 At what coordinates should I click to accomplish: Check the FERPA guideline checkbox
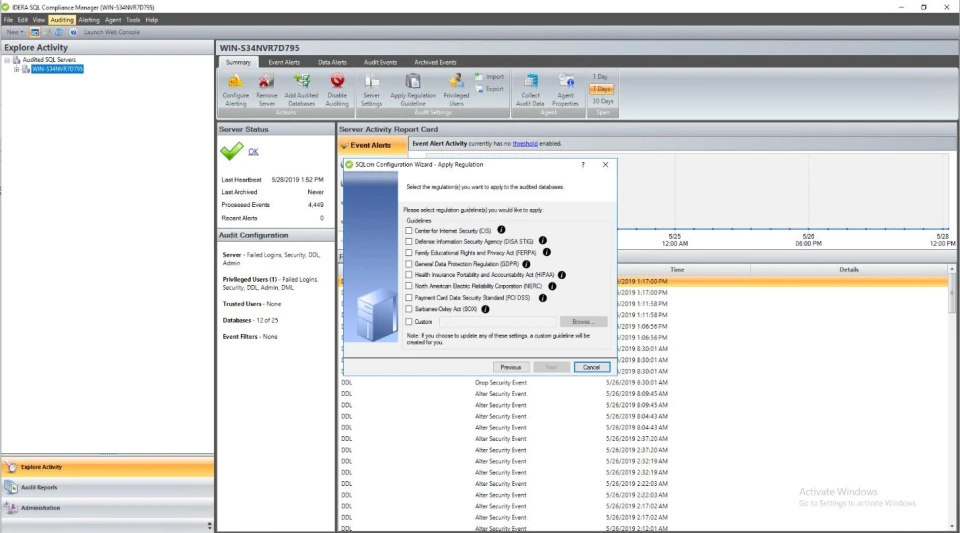point(409,253)
